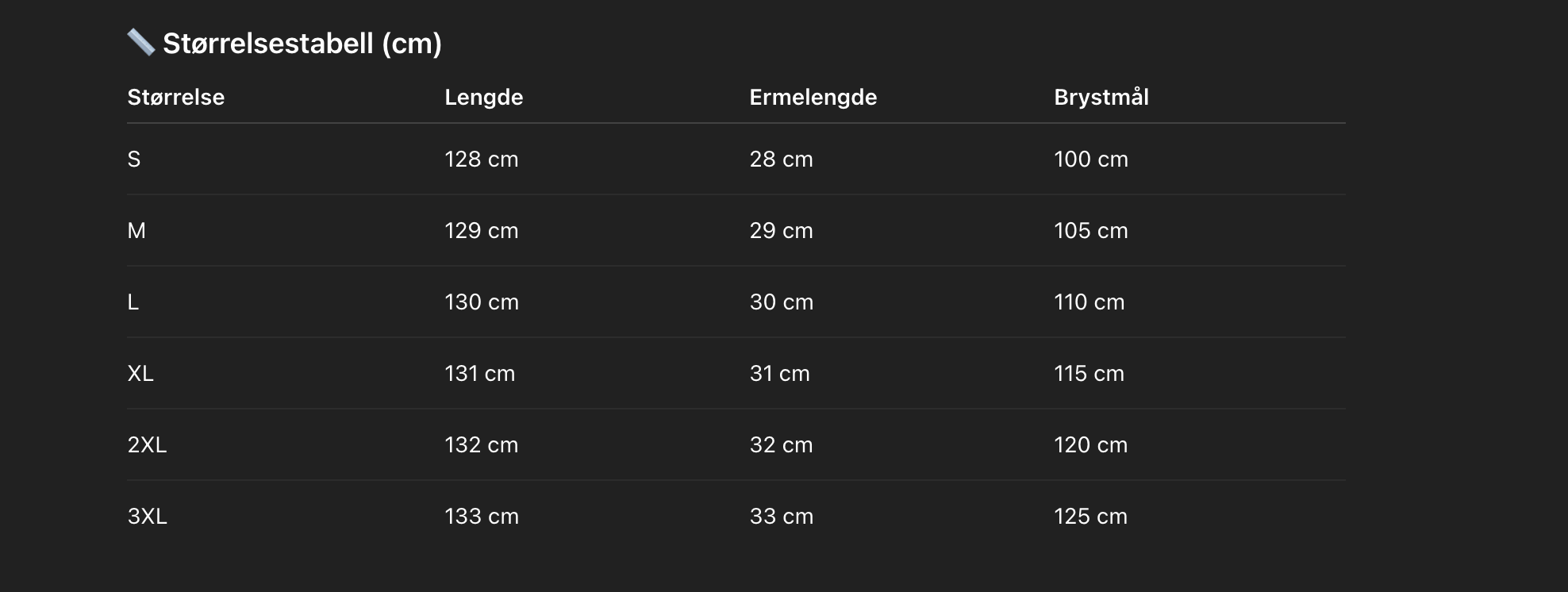This screenshot has width=1568, height=592.
Task: Select the size M row label
Action: 136,230
